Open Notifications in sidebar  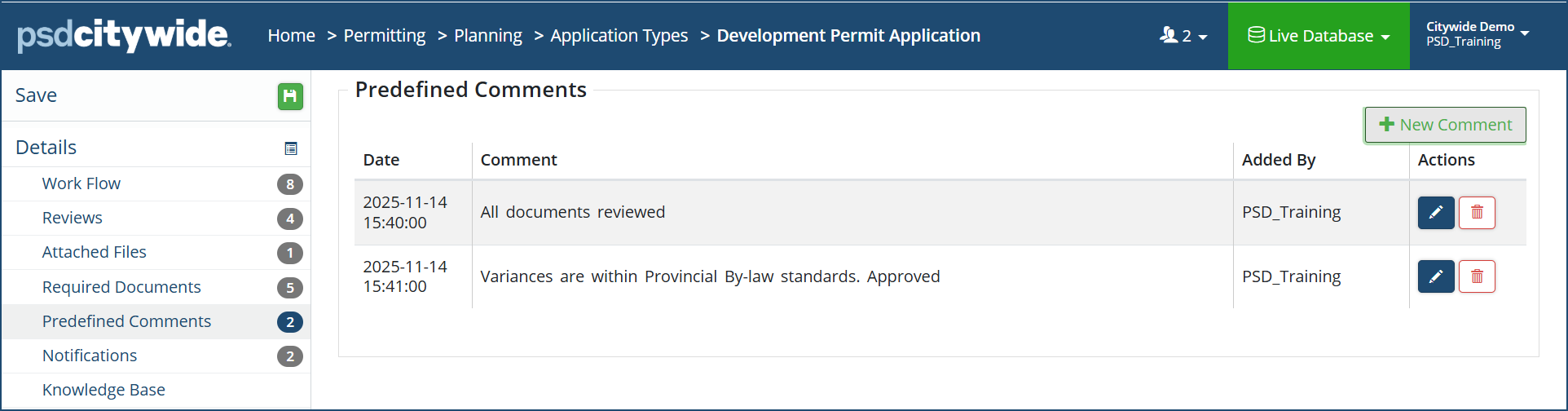90,356
